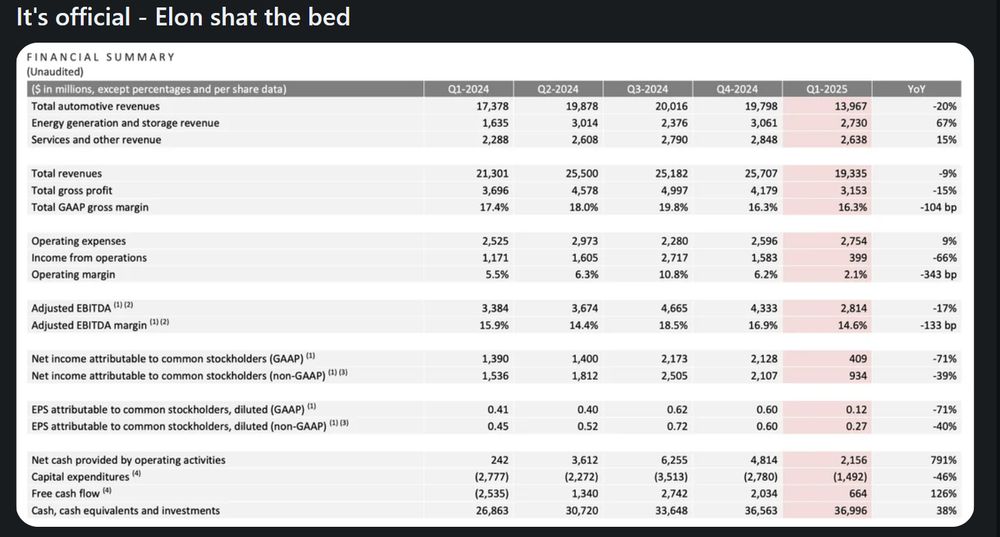Click the FINANCIAL SUMMARY heading
The width and height of the screenshot is (1000, 537).
click(101, 57)
